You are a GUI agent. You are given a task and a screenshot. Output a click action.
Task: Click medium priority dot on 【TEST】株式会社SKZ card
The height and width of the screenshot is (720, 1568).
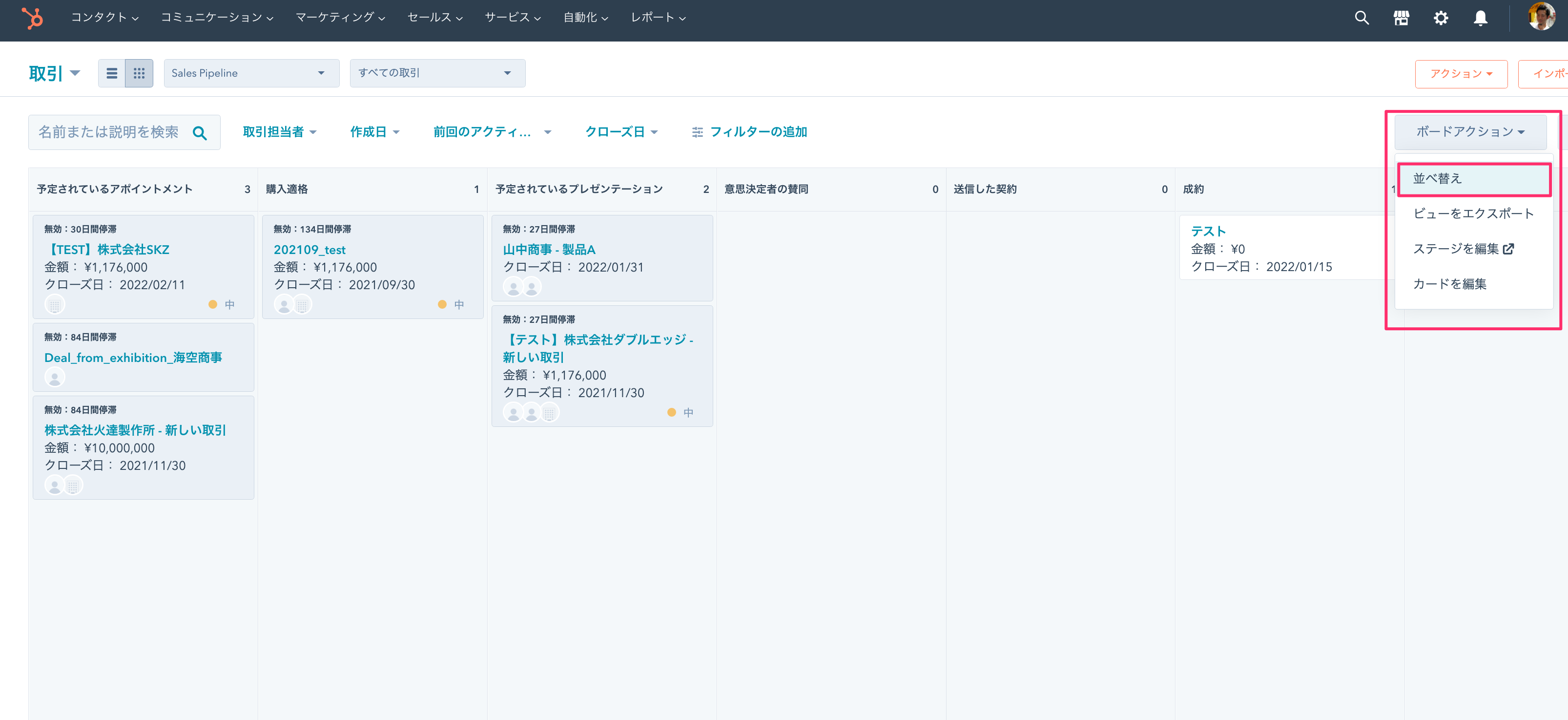[212, 304]
